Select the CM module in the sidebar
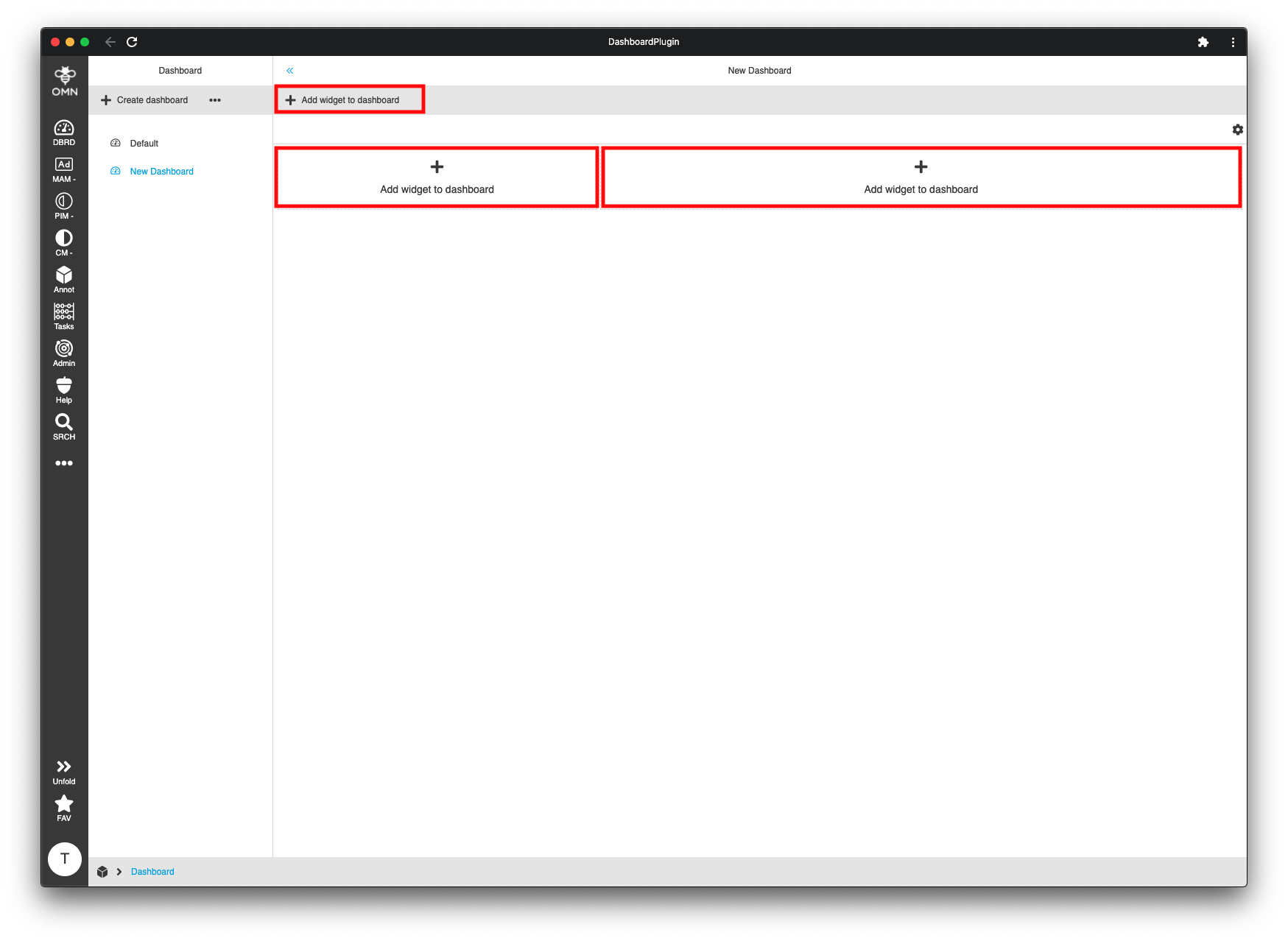The height and width of the screenshot is (941, 1288). tap(64, 242)
